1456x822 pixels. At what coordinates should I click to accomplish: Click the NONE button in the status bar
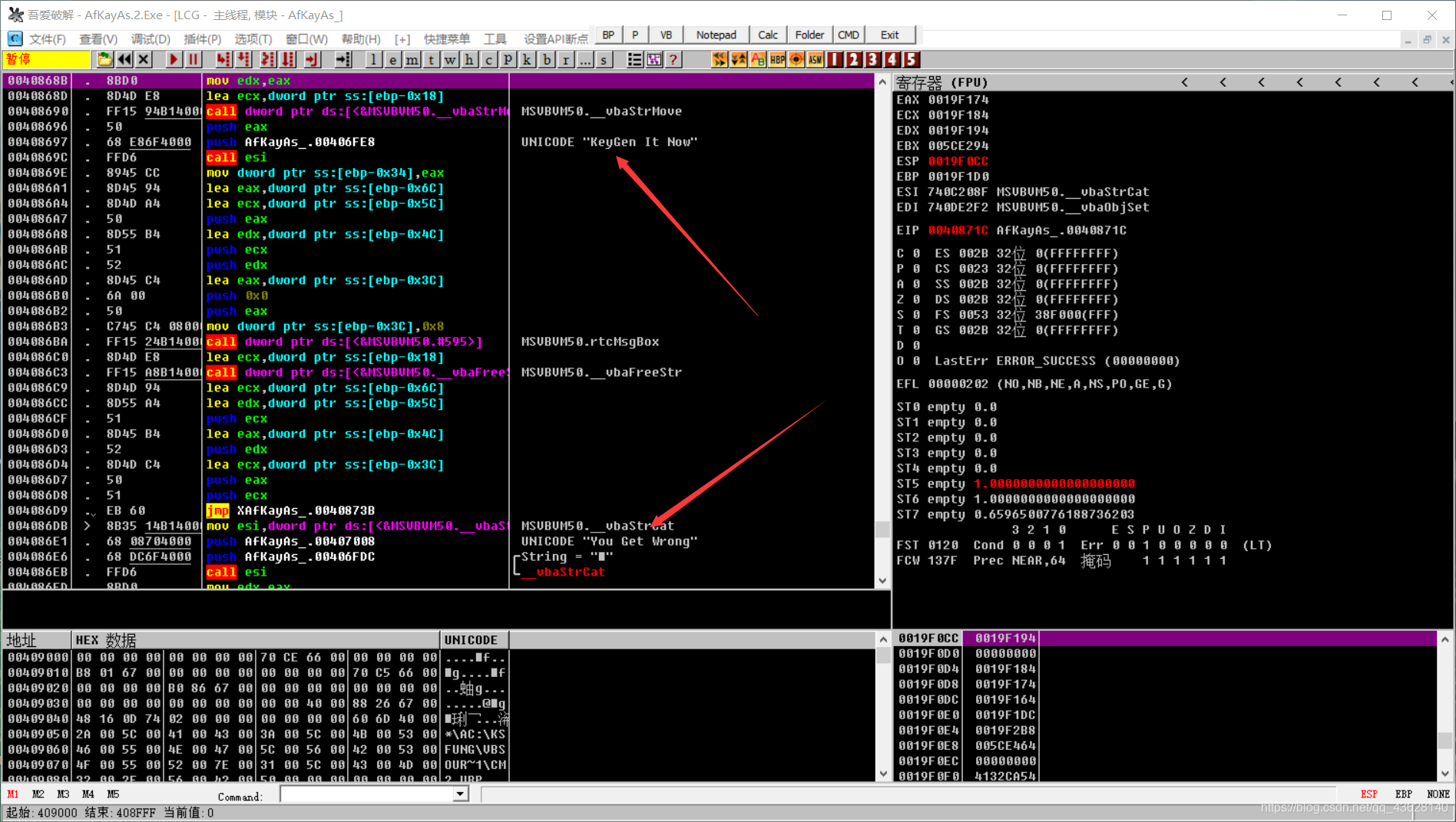coord(1438,794)
